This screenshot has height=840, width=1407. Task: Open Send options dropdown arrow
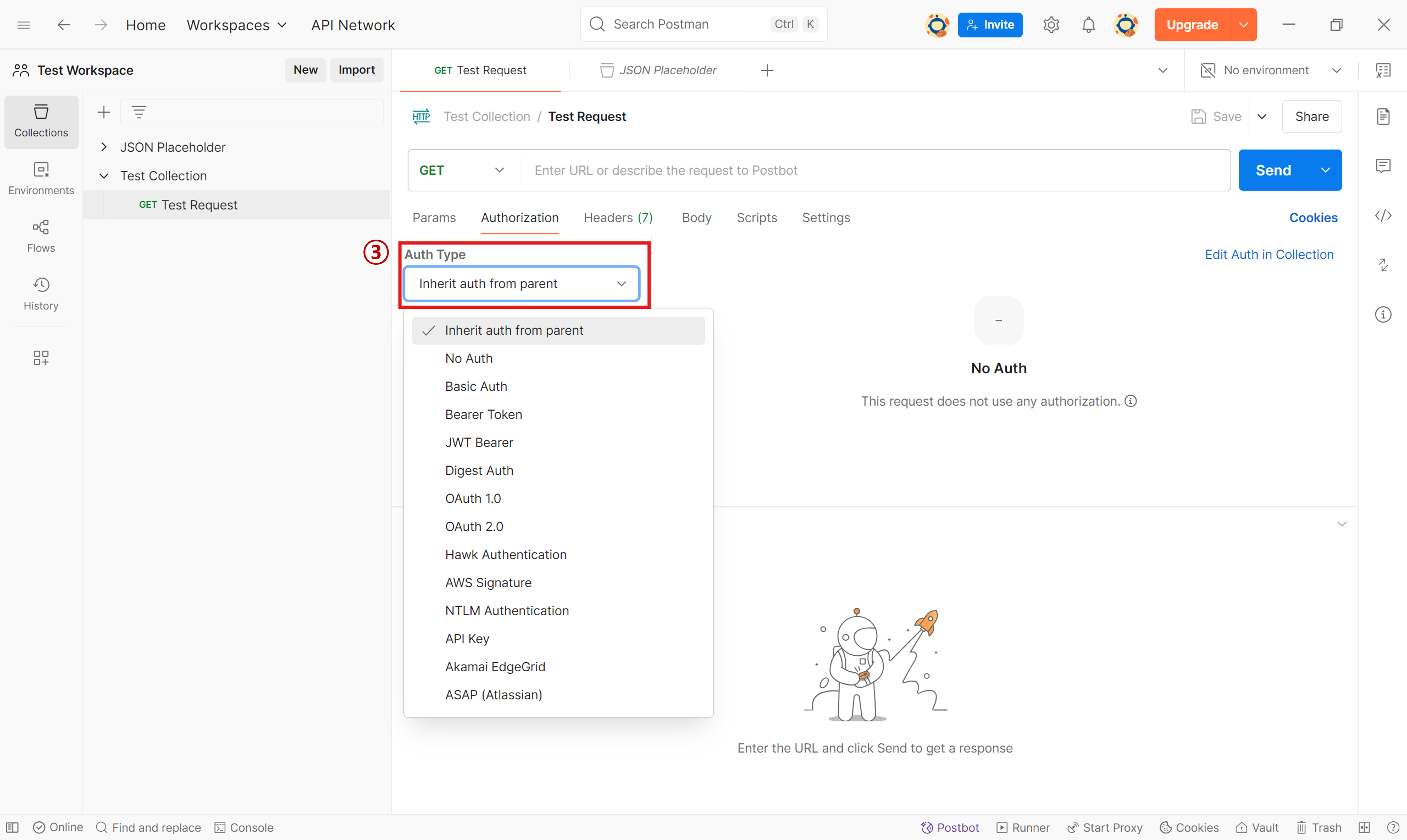pyautogui.click(x=1325, y=170)
